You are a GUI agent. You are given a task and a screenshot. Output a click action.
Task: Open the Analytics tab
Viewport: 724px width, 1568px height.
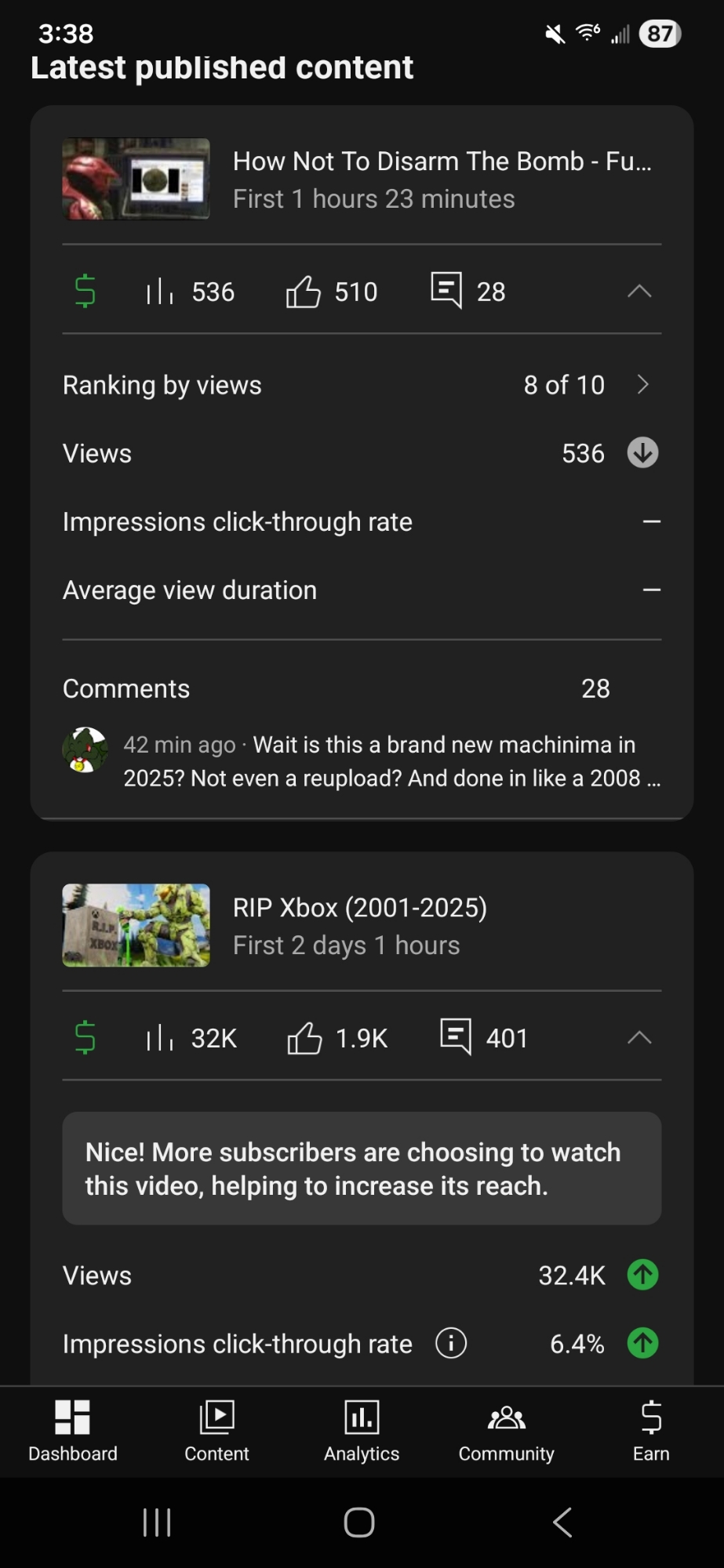tap(362, 1430)
